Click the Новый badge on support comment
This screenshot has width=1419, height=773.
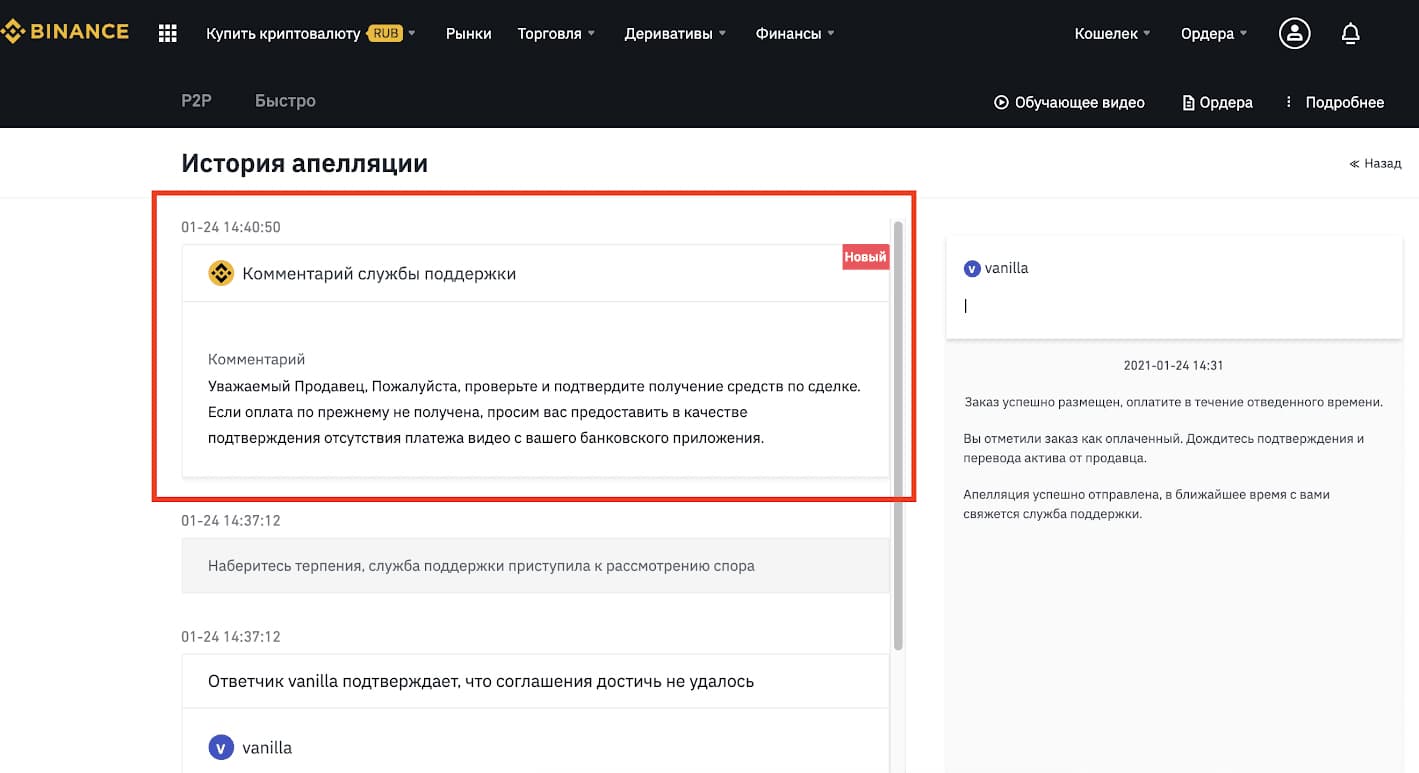[x=865, y=257]
